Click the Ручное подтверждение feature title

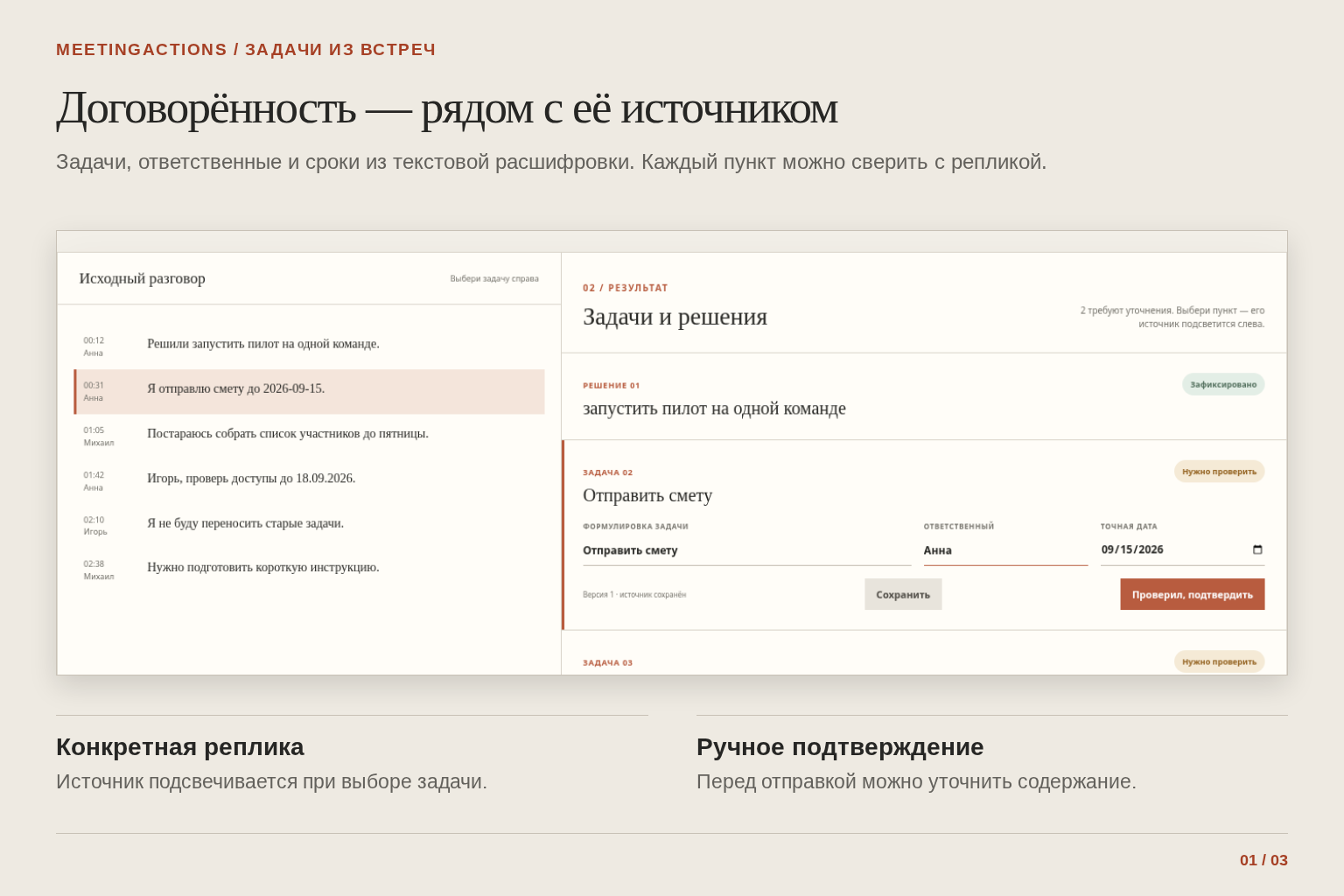840,747
